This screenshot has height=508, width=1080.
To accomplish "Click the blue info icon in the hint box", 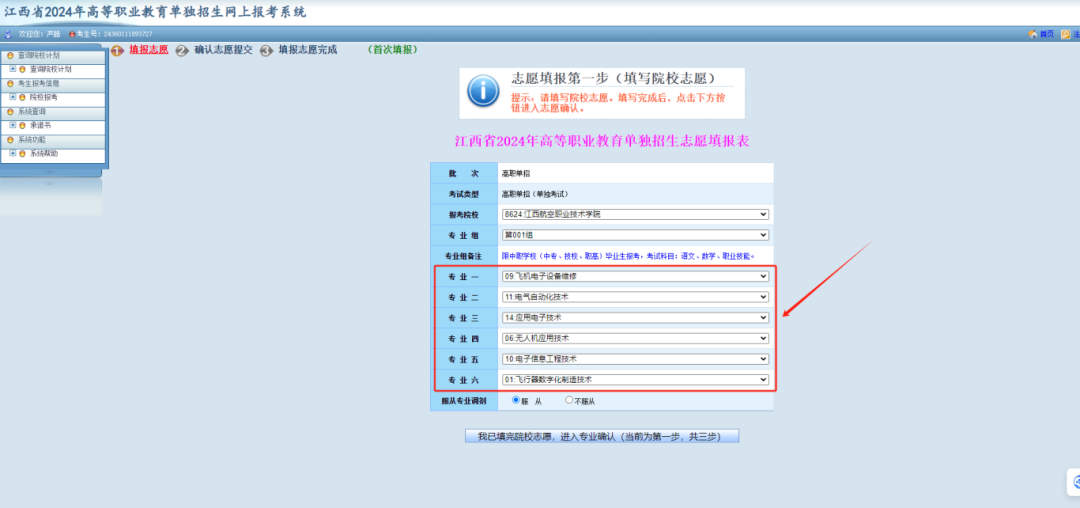I will point(483,93).
